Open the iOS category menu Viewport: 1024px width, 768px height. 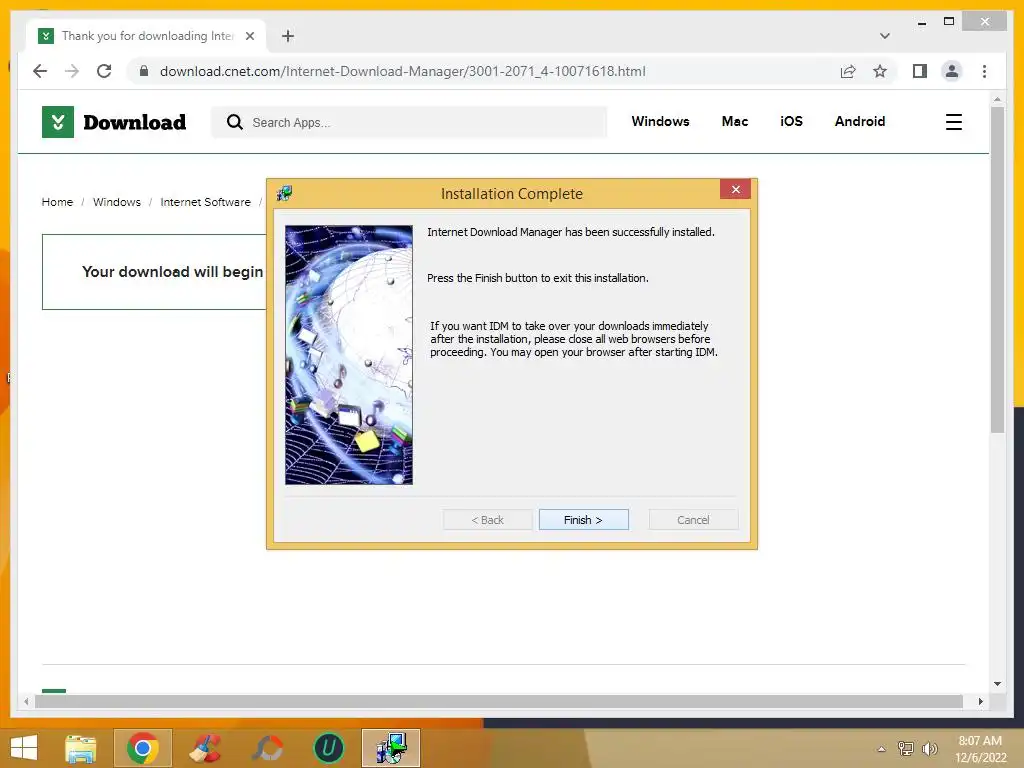791,121
